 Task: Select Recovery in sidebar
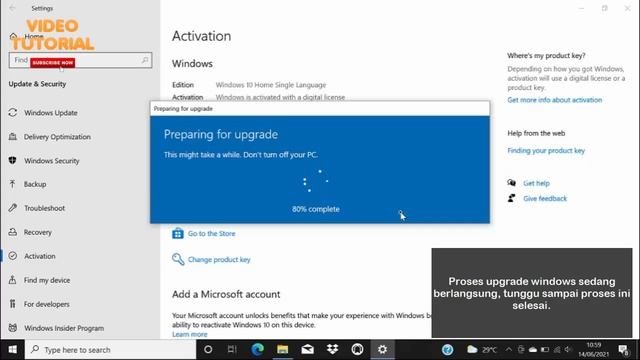pos(38,232)
